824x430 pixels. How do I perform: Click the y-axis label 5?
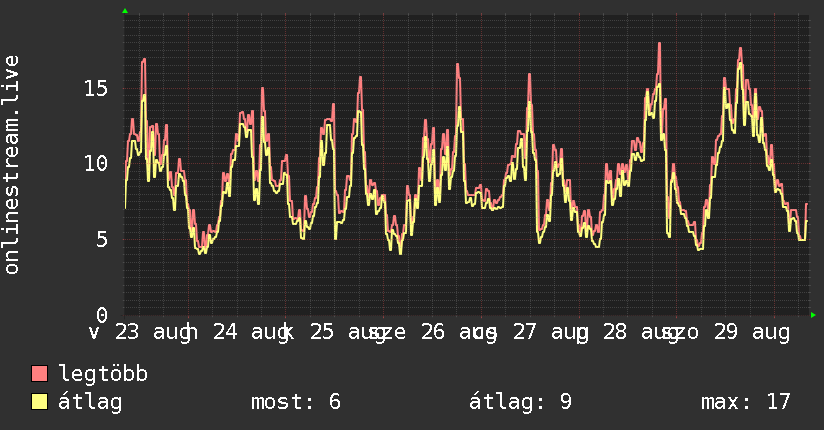pyautogui.click(x=102, y=240)
